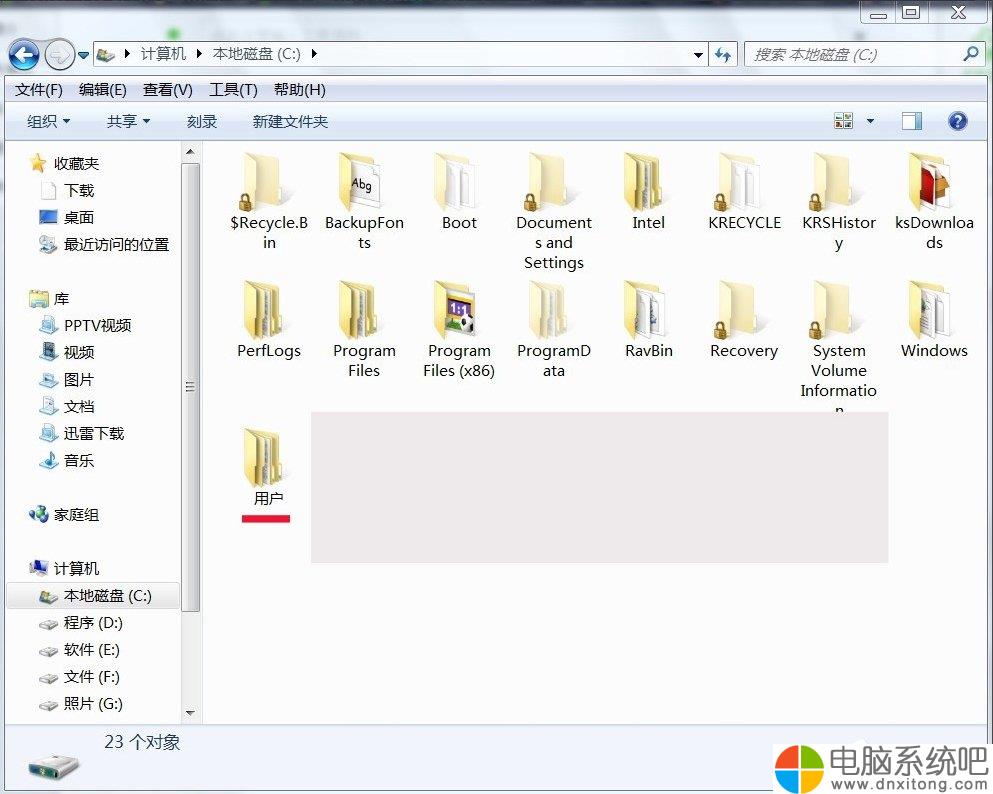
Task: Select the BackupFonts folder
Action: (364, 183)
